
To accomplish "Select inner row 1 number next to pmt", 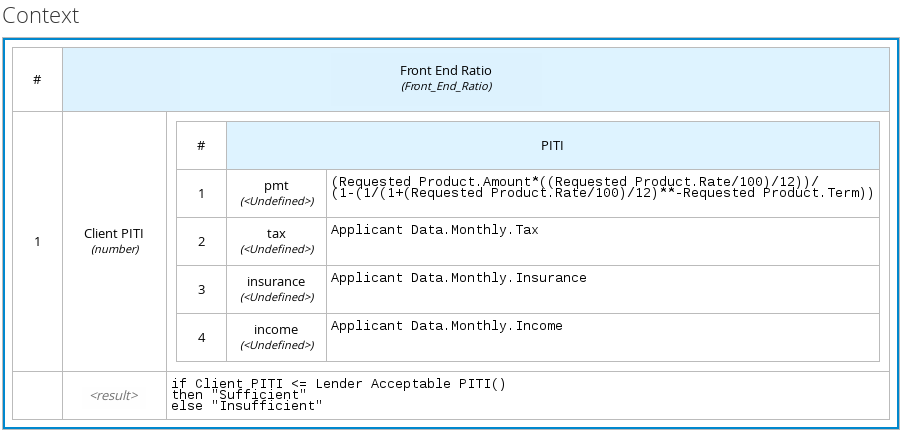I will tap(201, 193).
